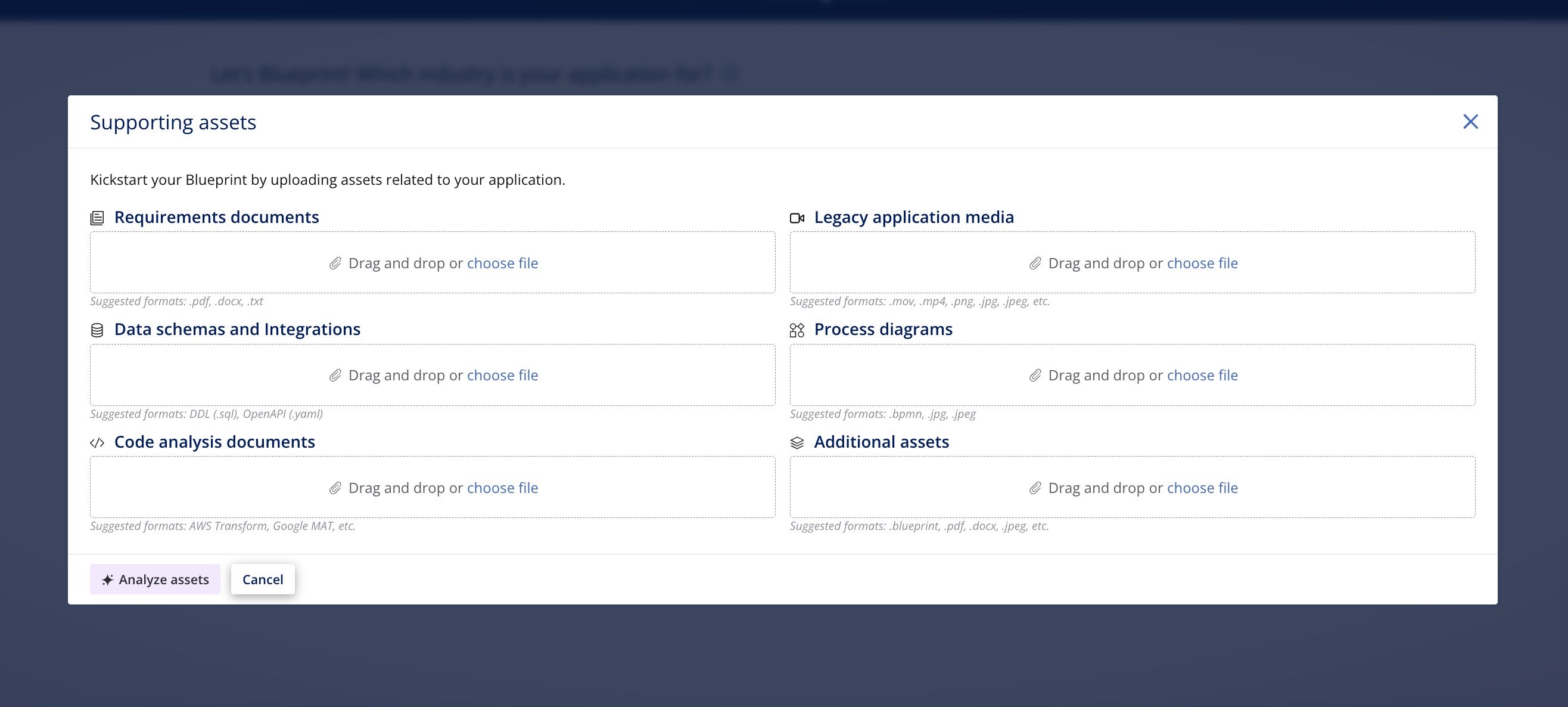Click paperclip icon in Additional assets dropzone
Image resolution: width=1568 pixels, height=707 pixels.
coord(1035,488)
